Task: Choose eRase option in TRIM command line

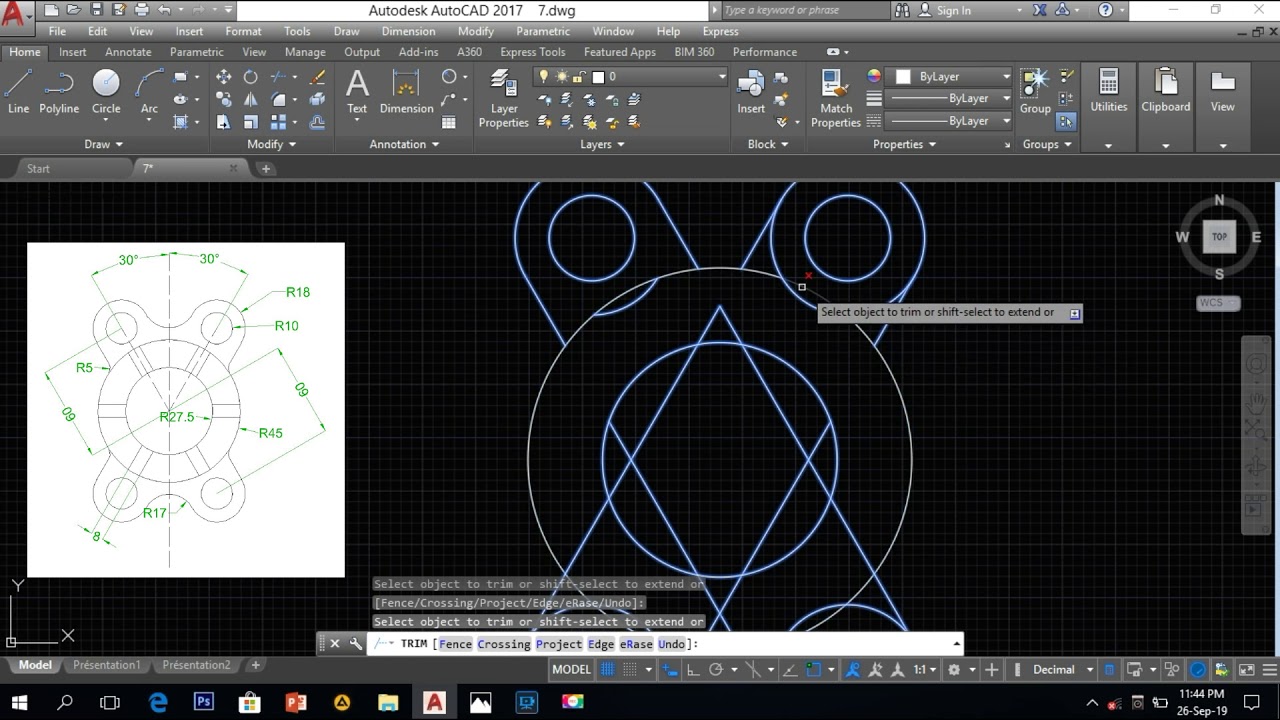Action: click(636, 644)
